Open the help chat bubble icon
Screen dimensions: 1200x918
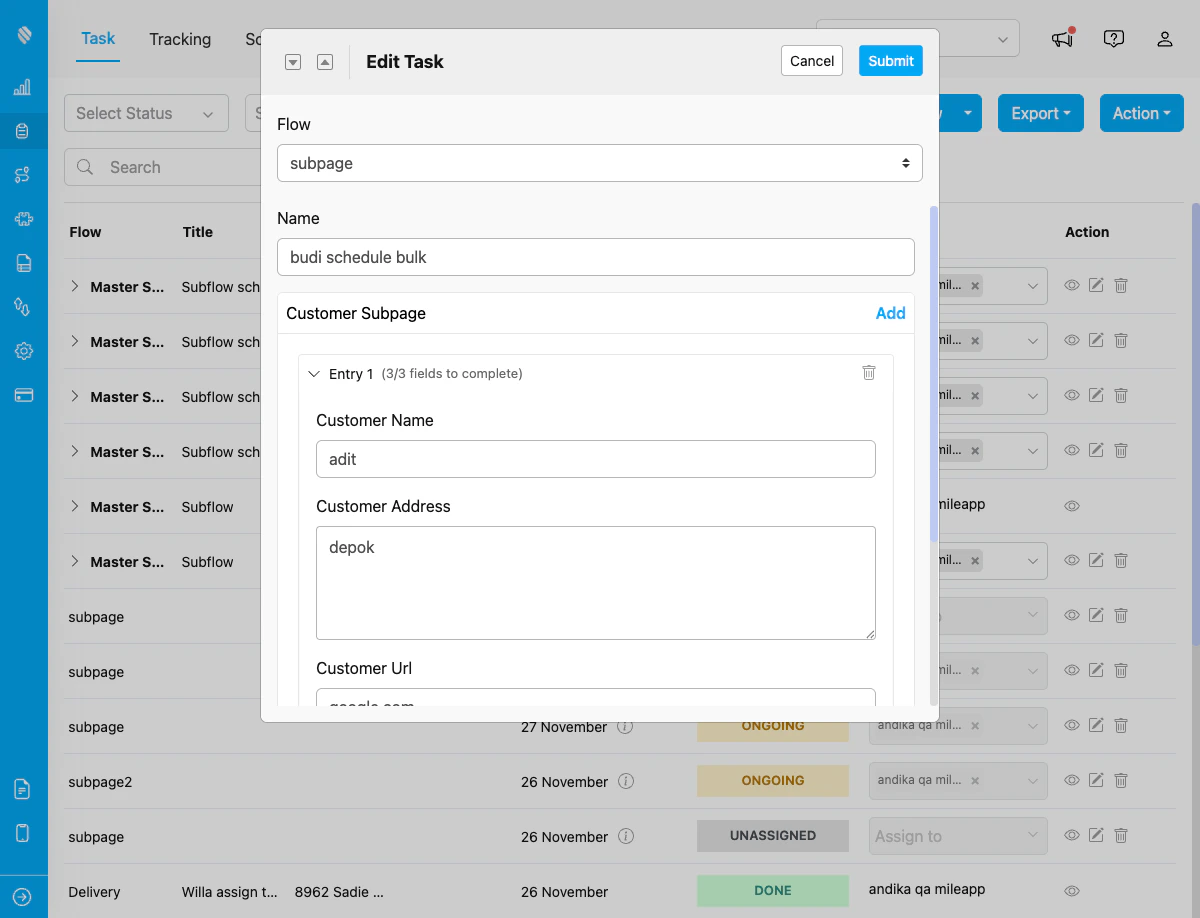(1114, 39)
